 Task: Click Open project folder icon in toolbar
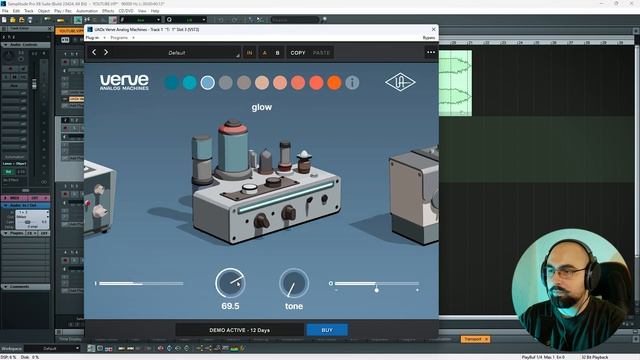tap(13, 20)
